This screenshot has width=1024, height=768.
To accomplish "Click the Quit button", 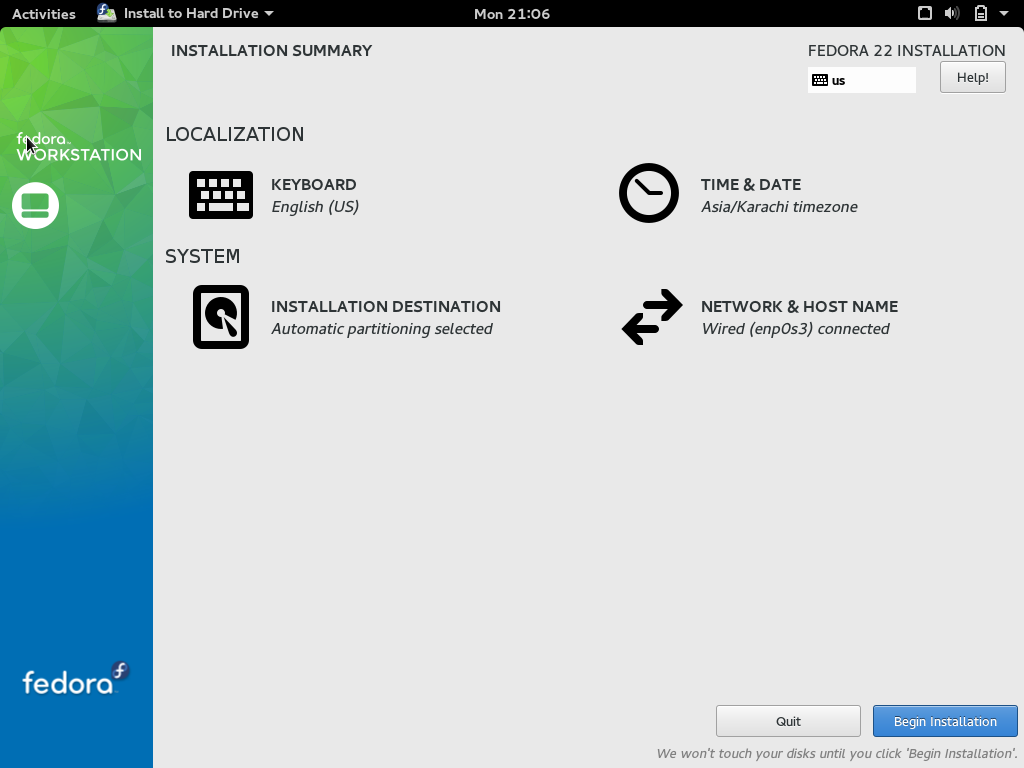I will coord(788,721).
